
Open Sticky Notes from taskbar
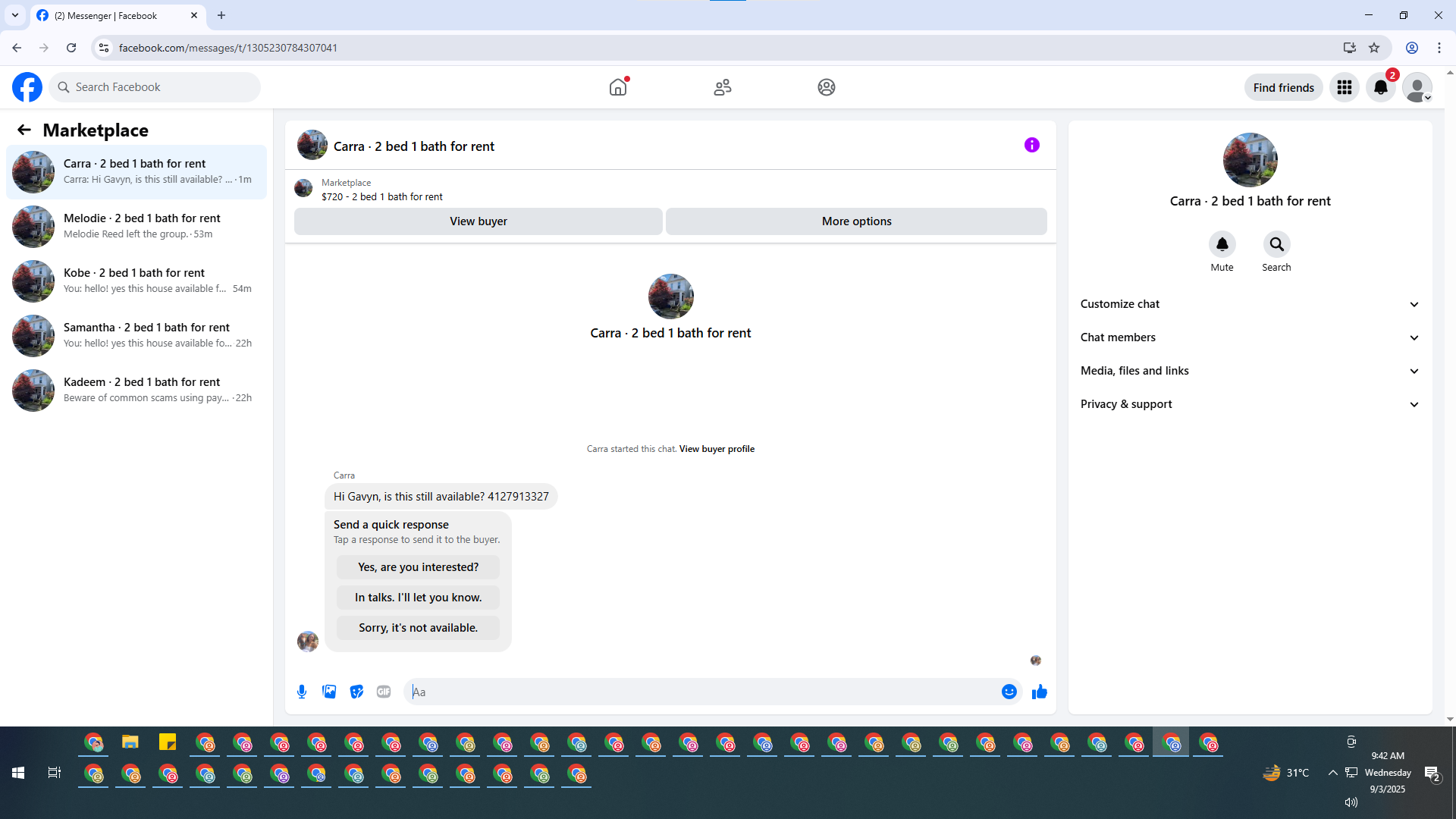(x=168, y=742)
